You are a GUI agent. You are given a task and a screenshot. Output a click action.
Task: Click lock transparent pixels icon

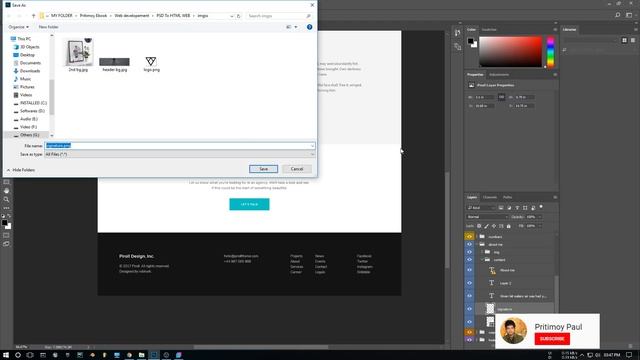pyautogui.click(x=479, y=226)
